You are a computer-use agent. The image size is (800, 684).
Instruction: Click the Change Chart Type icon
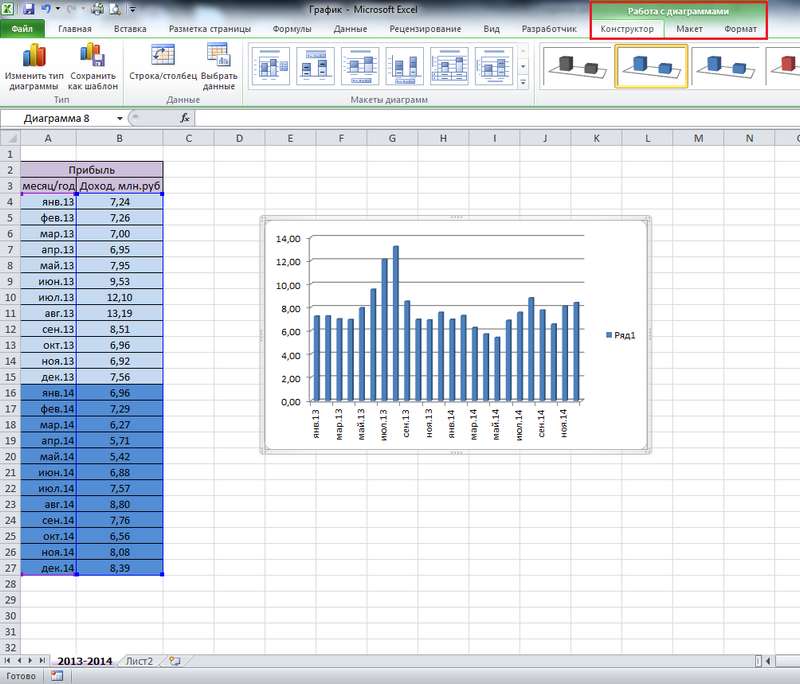click(34, 55)
